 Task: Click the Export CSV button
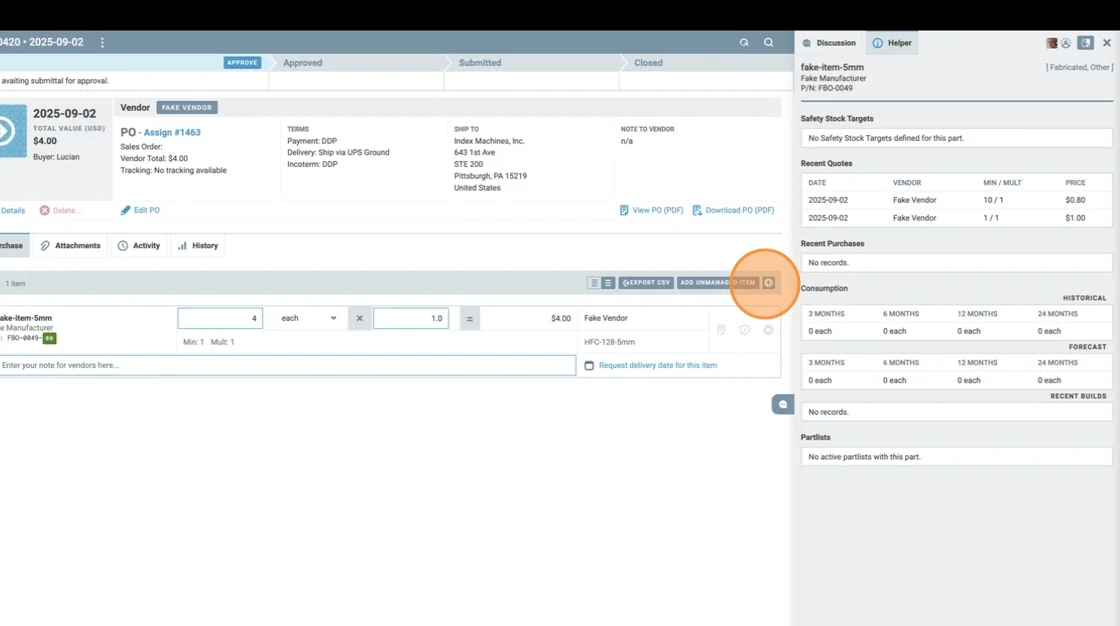(x=646, y=283)
